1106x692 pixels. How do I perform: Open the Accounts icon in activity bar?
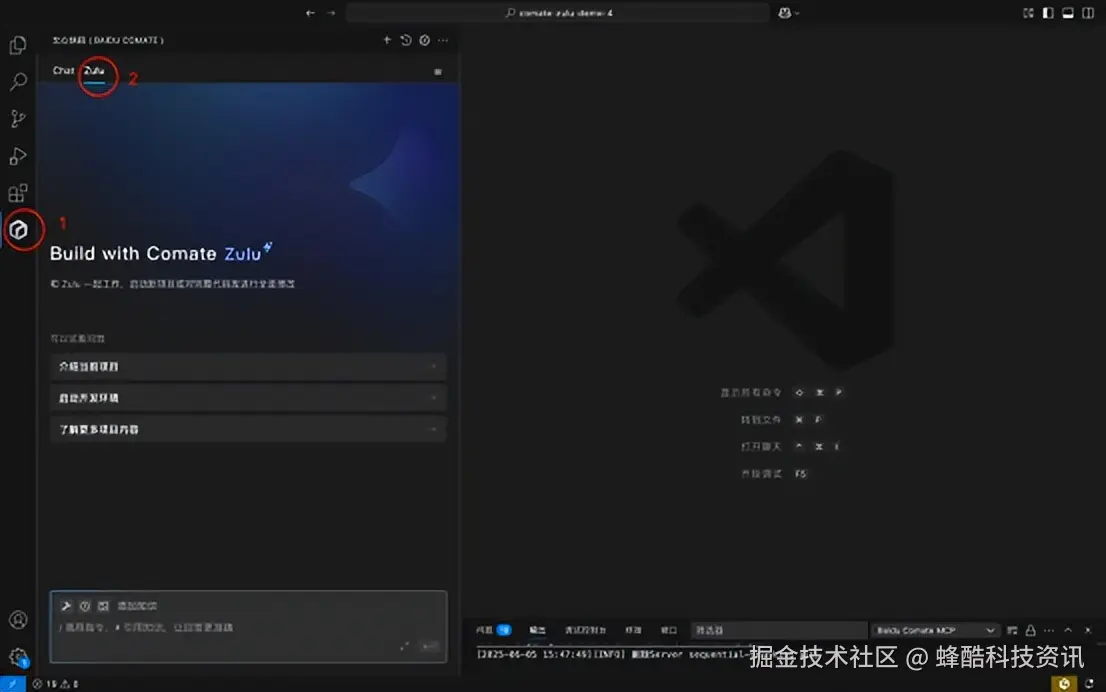(18, 619)
